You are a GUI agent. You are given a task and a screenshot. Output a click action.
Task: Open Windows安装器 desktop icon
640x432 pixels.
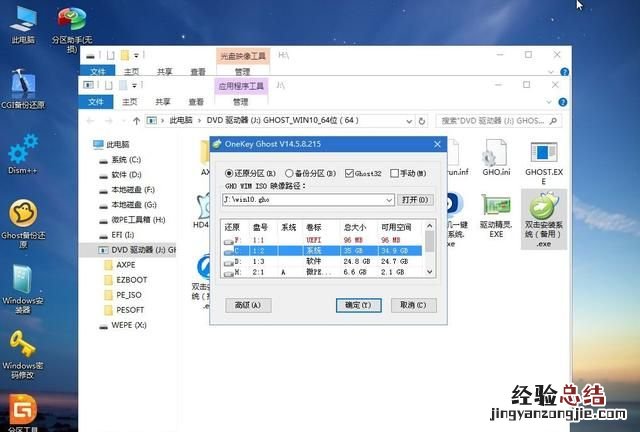click(x=23, y=289)
